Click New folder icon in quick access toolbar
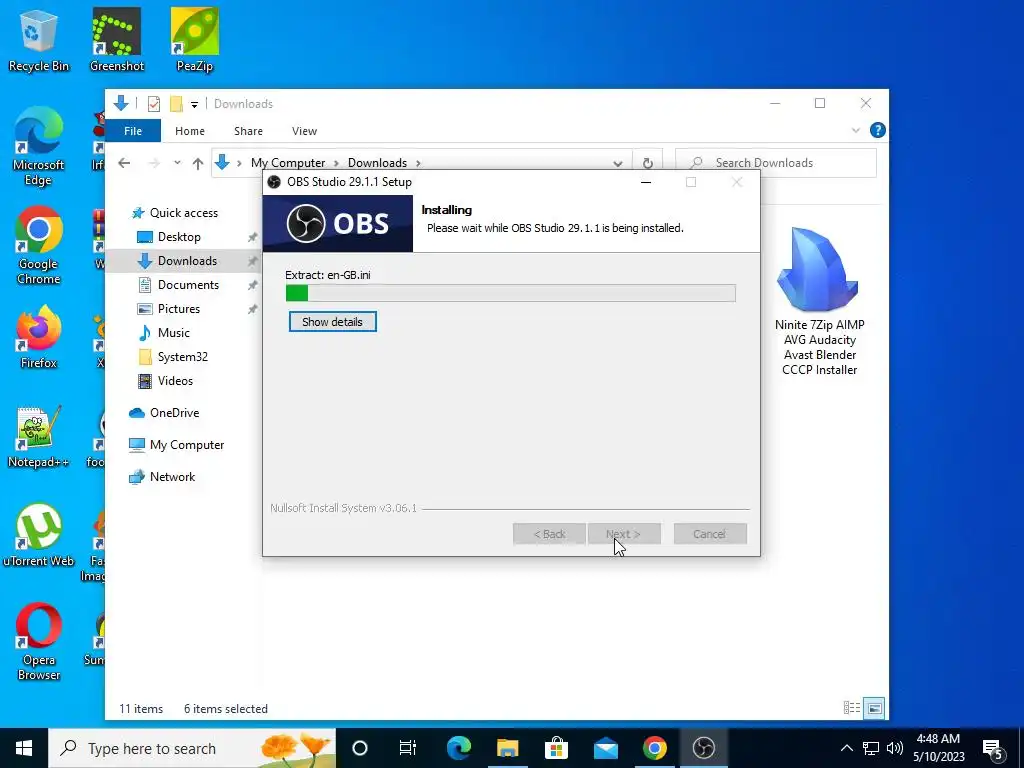Screen dimensions: 1024x768 [176, 104]
